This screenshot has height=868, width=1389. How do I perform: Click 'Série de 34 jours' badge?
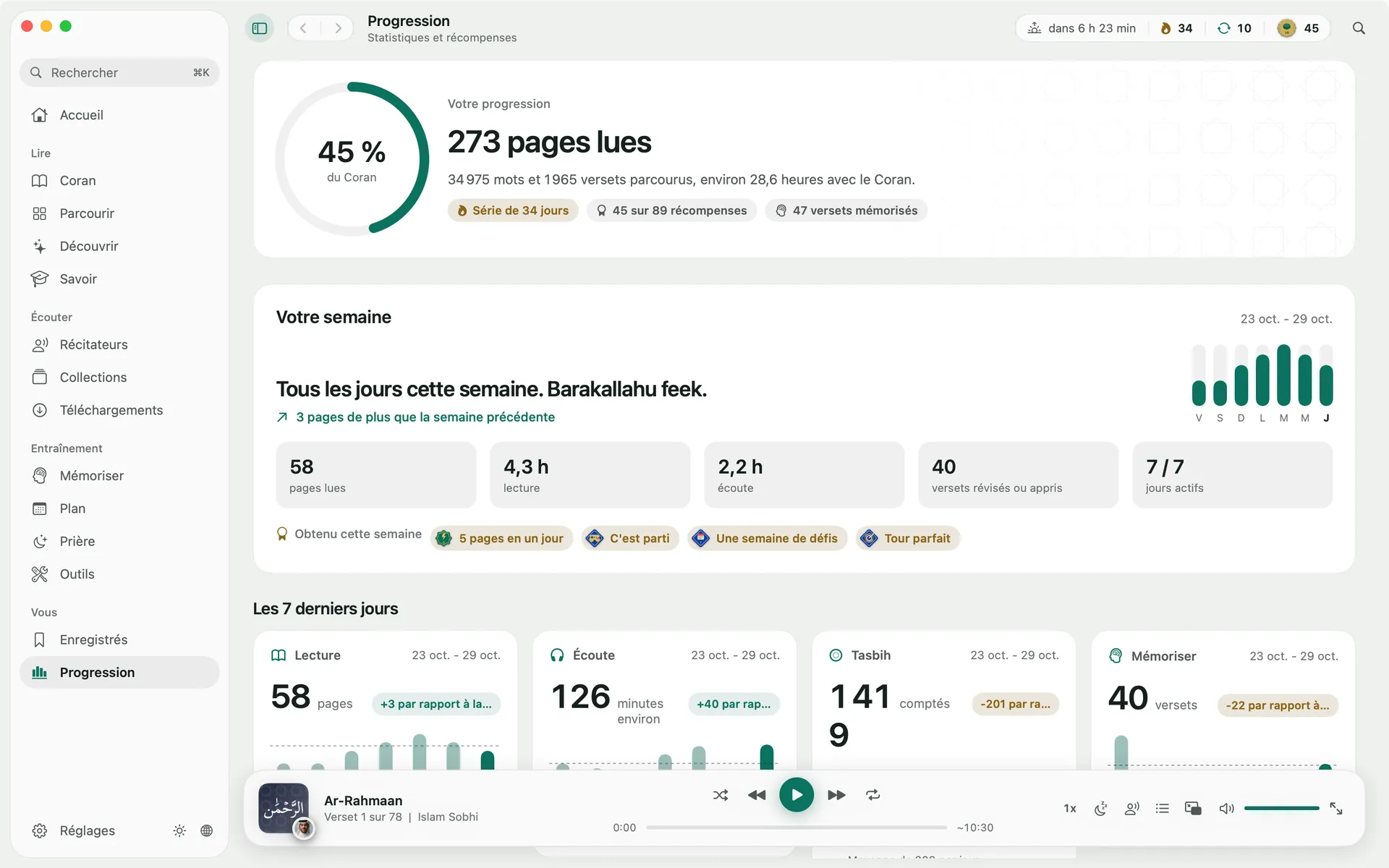(513, 210)
